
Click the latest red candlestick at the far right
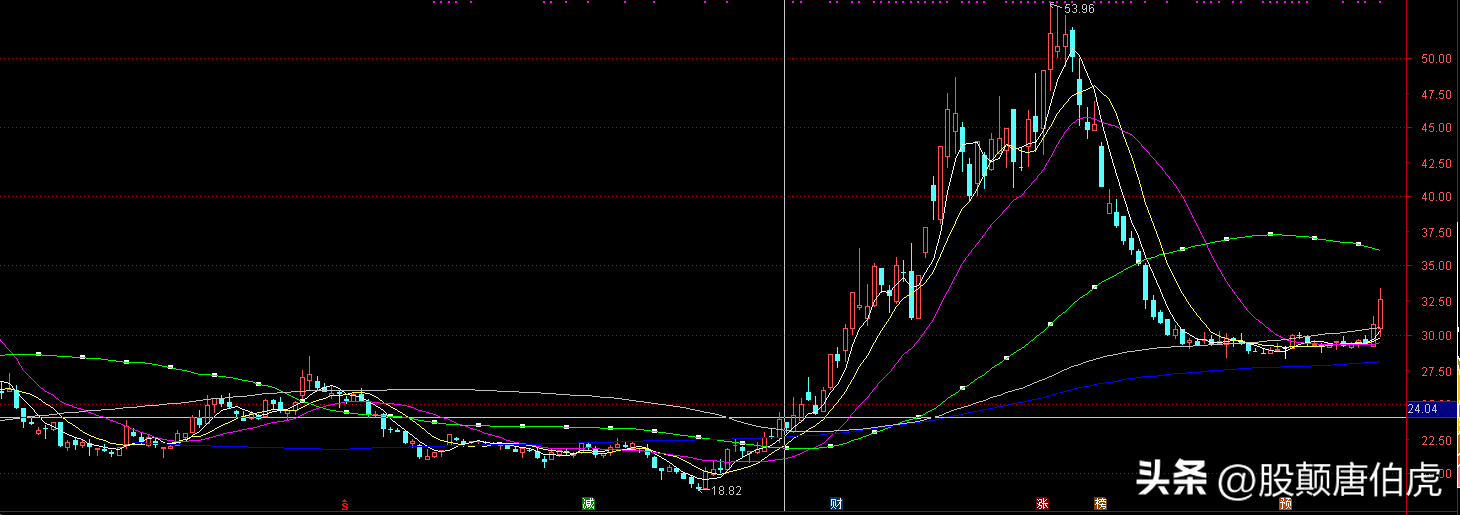pos(1380,311)
